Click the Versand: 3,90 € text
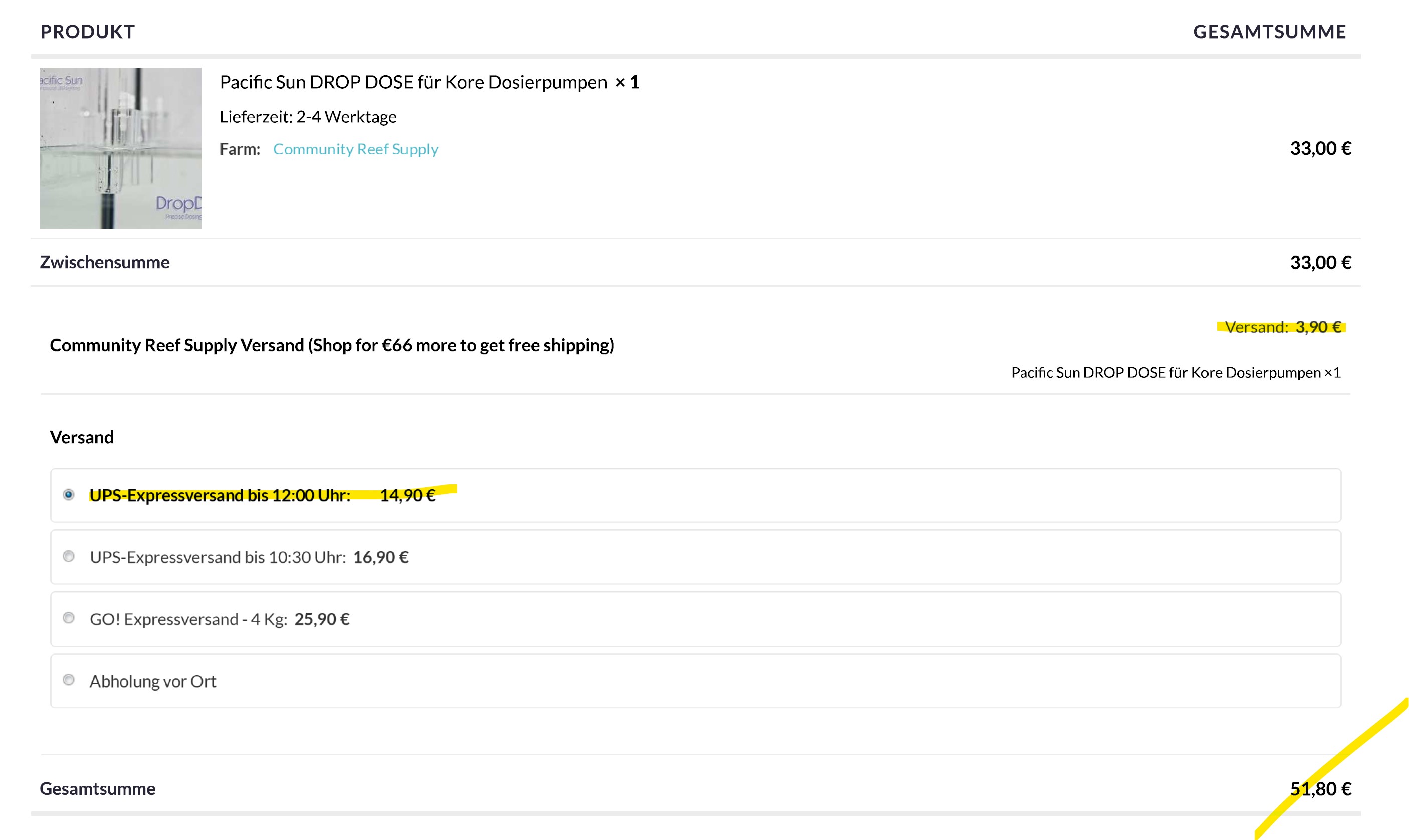Image resolution: width=1409 pixels, height=840 pixels. click(x=1283, y=327)
